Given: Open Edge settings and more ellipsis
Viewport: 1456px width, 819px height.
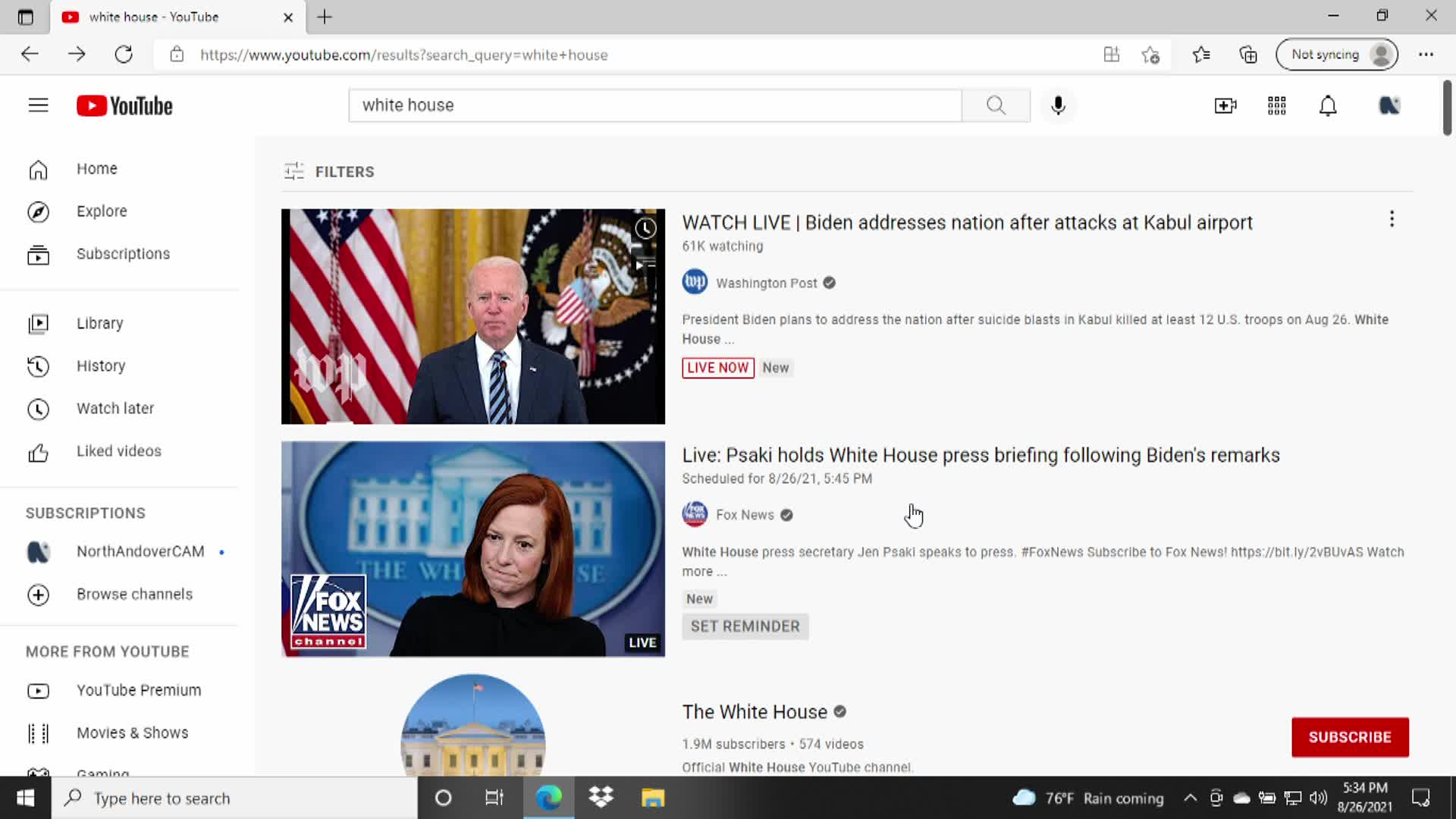Looking at the screenshot, I should [1426, 55].
